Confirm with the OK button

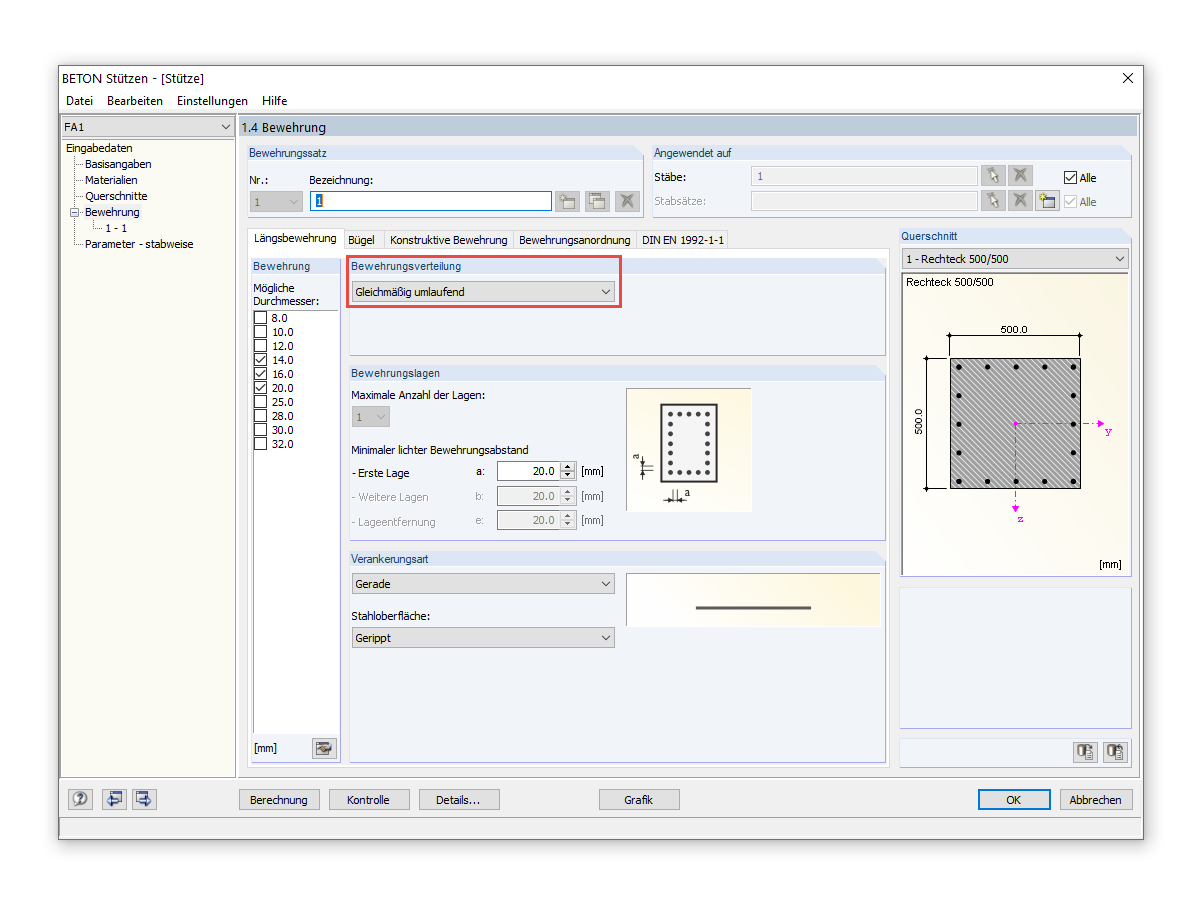1014,800
